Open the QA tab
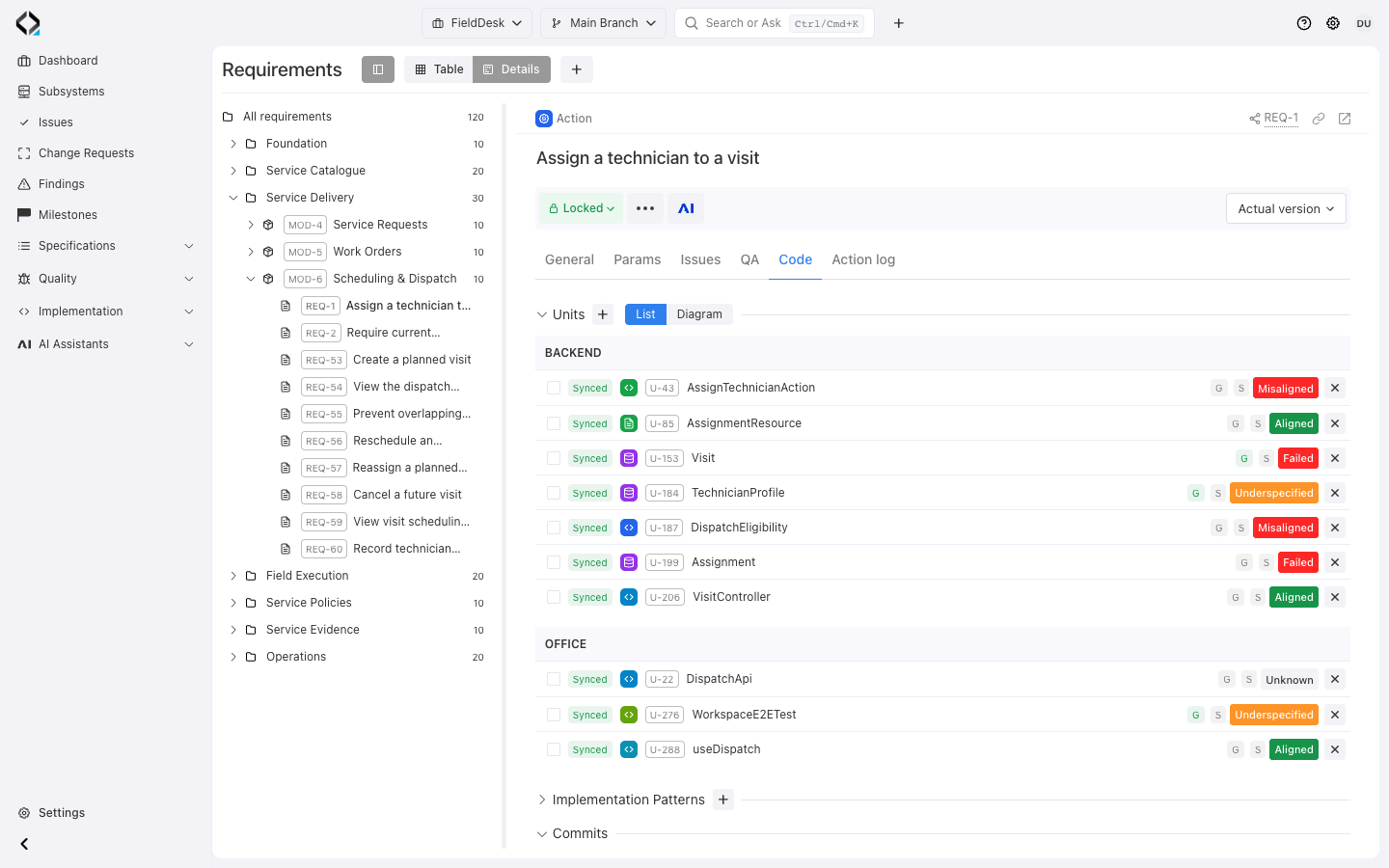The image size is (1389, 868). point(749,259)
